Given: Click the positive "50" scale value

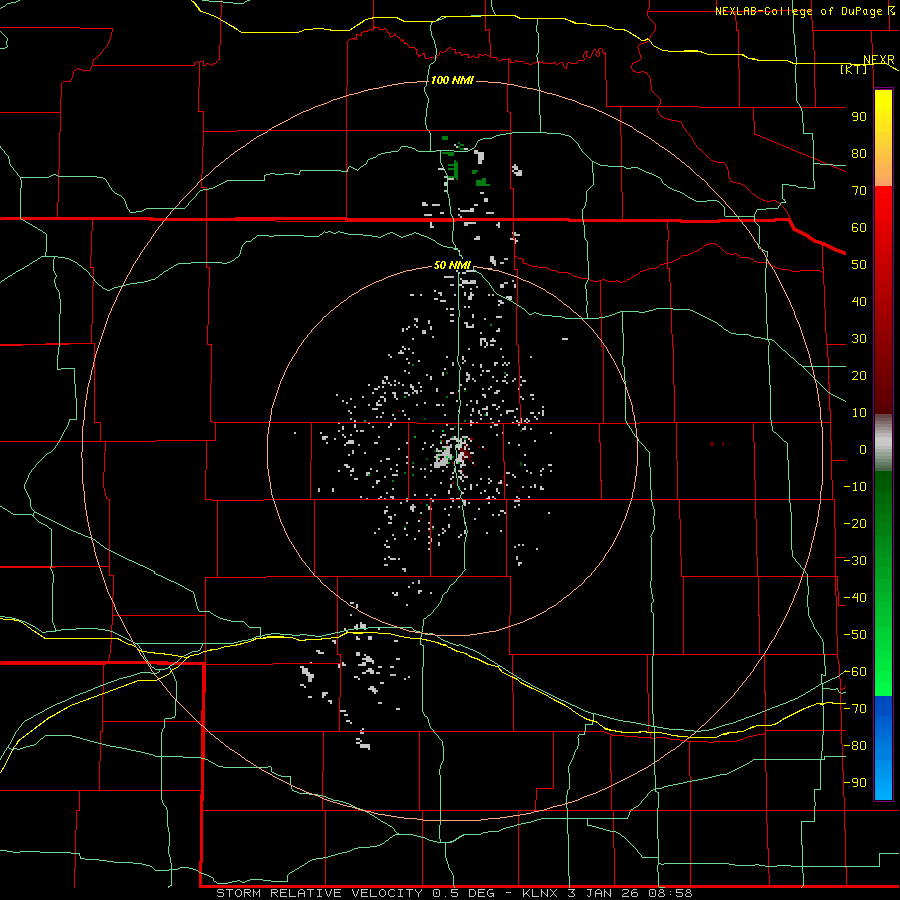Looking at the screenshot, I should coord(859,265).
